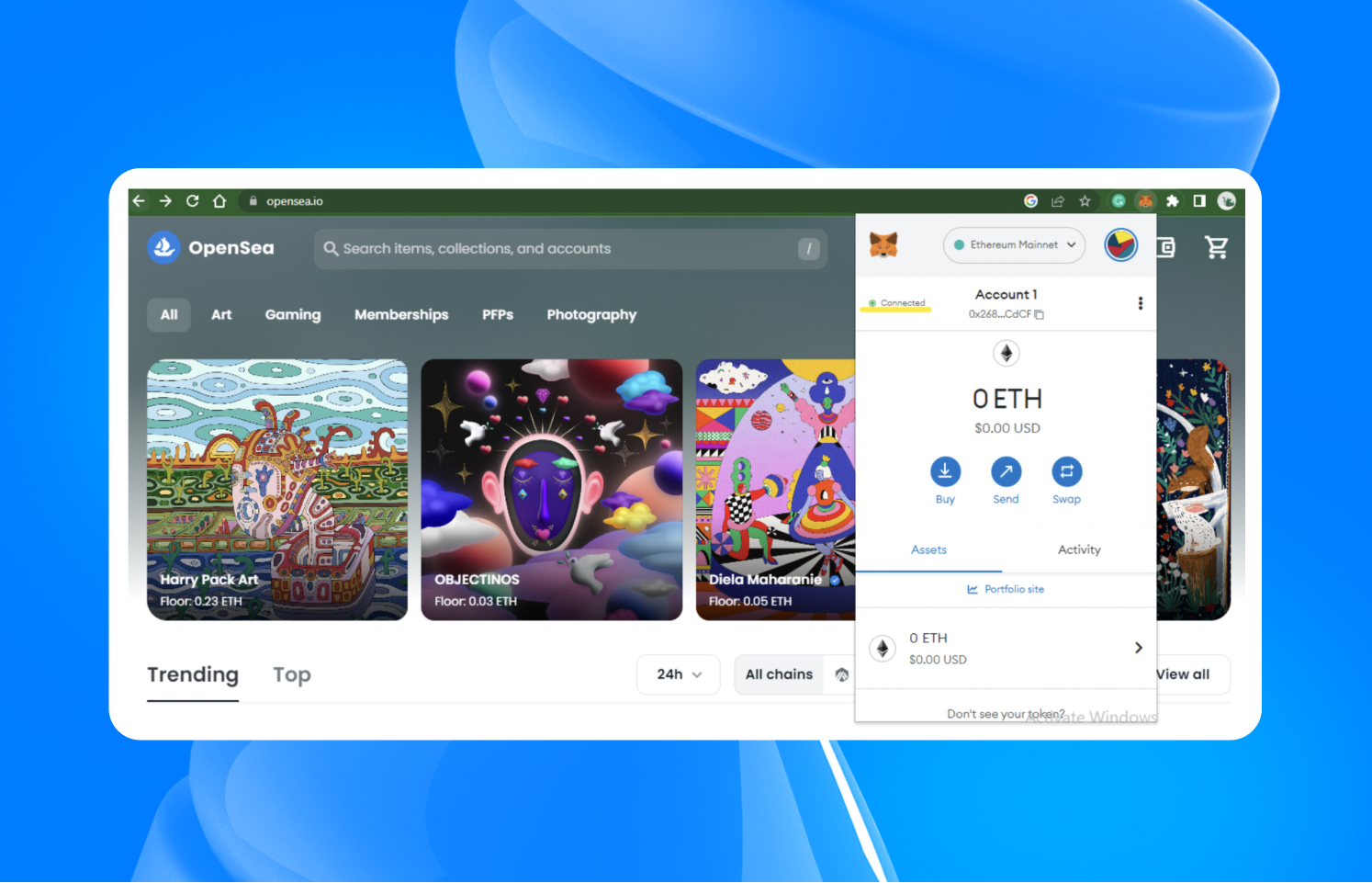Image resolution: width=1372 pixels, height=883 pixels.
Task: Open the Ethereum Mainnet network dropdown
Action: 1014,245
